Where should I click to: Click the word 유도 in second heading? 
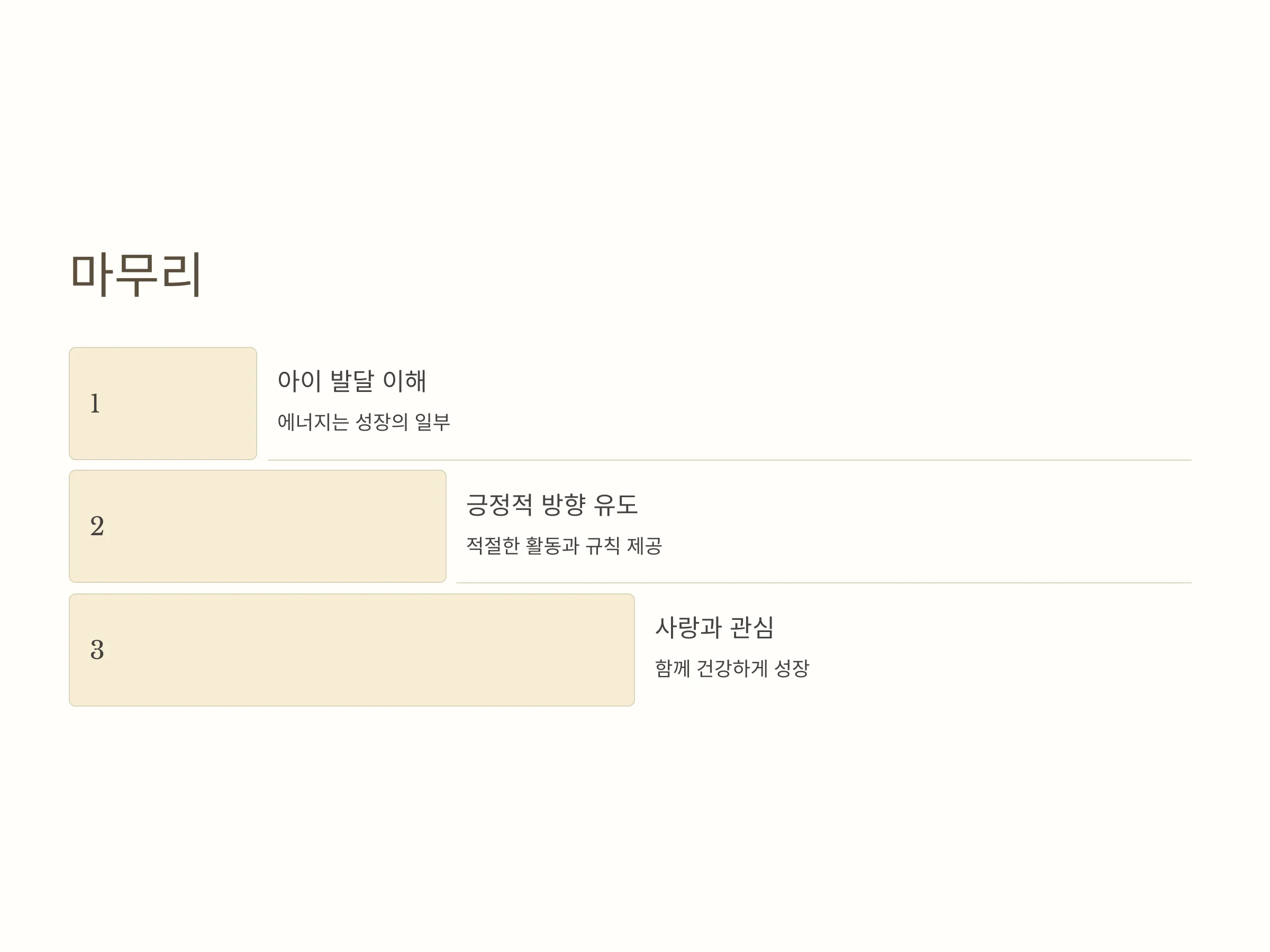click(x=616, y=505)
